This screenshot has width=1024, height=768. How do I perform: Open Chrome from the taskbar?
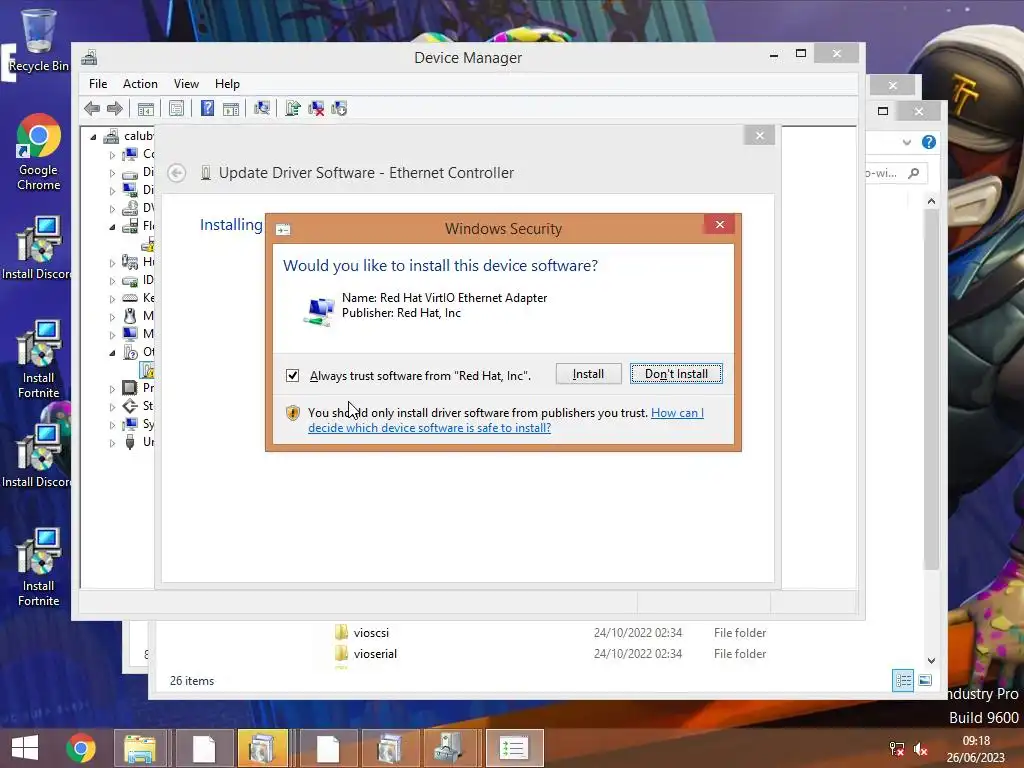pos(81,748)
